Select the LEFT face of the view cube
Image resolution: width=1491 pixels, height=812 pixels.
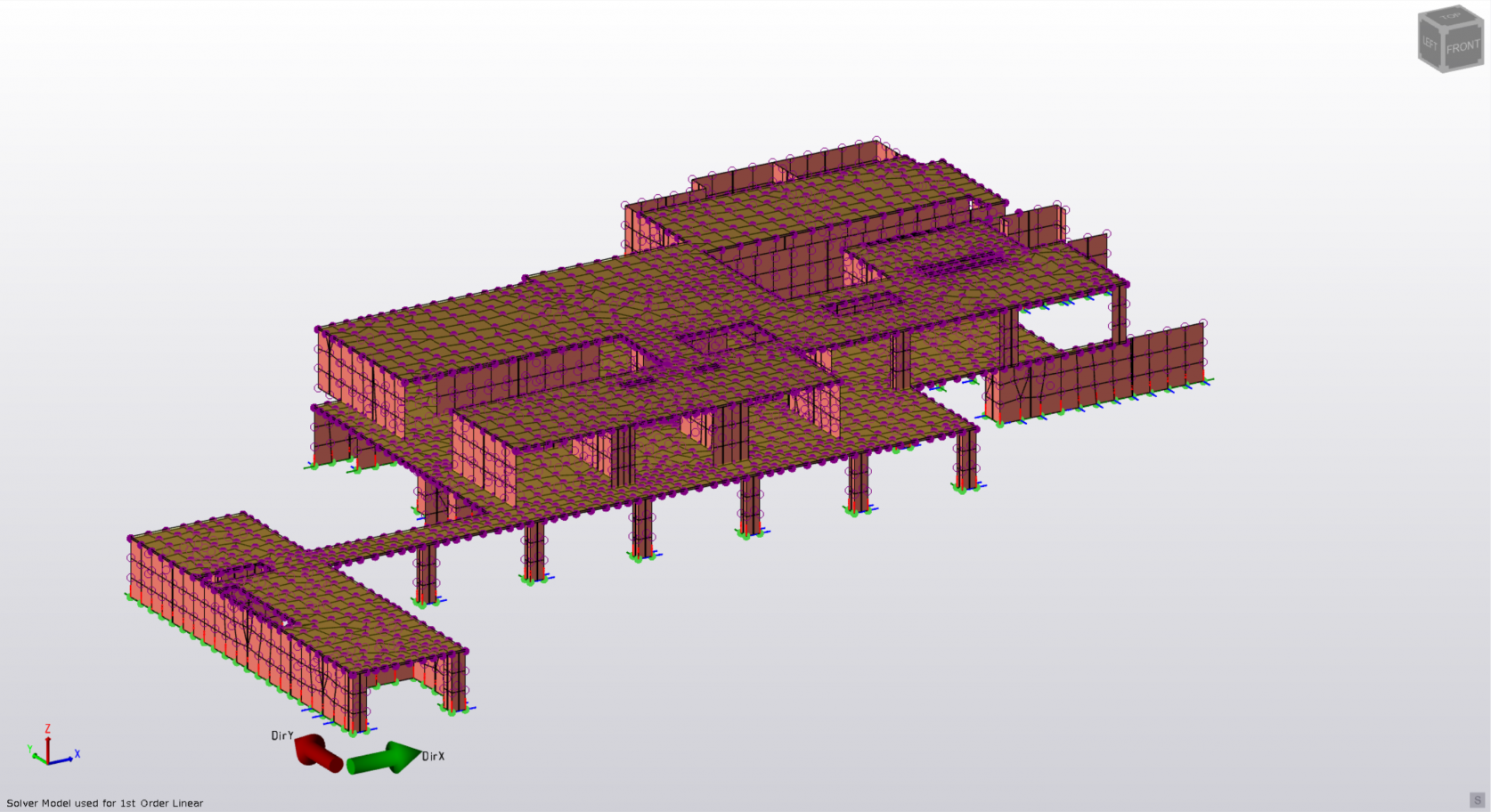1430,44
